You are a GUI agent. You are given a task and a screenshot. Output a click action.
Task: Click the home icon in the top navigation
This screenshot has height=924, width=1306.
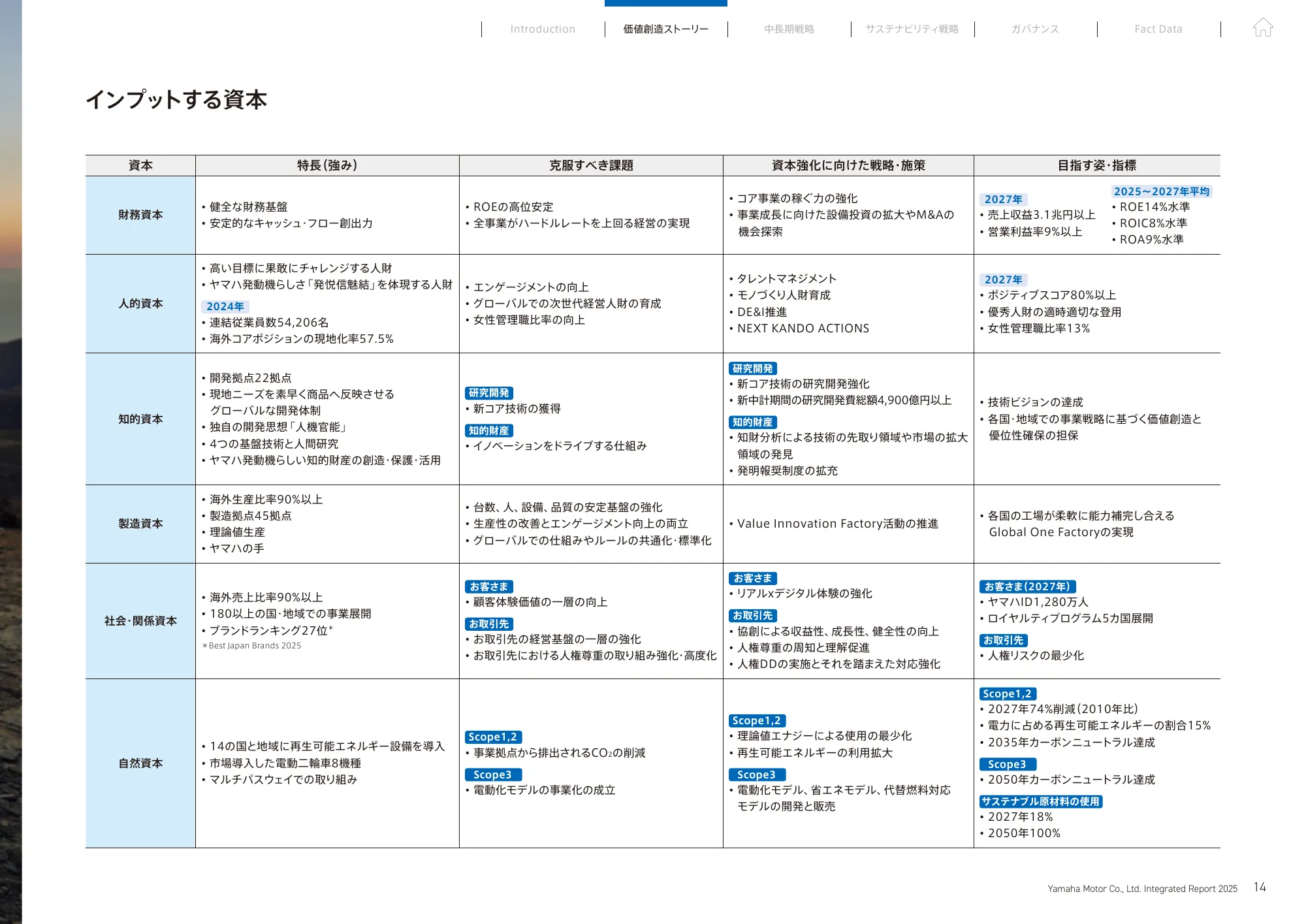pos(1264,28)
